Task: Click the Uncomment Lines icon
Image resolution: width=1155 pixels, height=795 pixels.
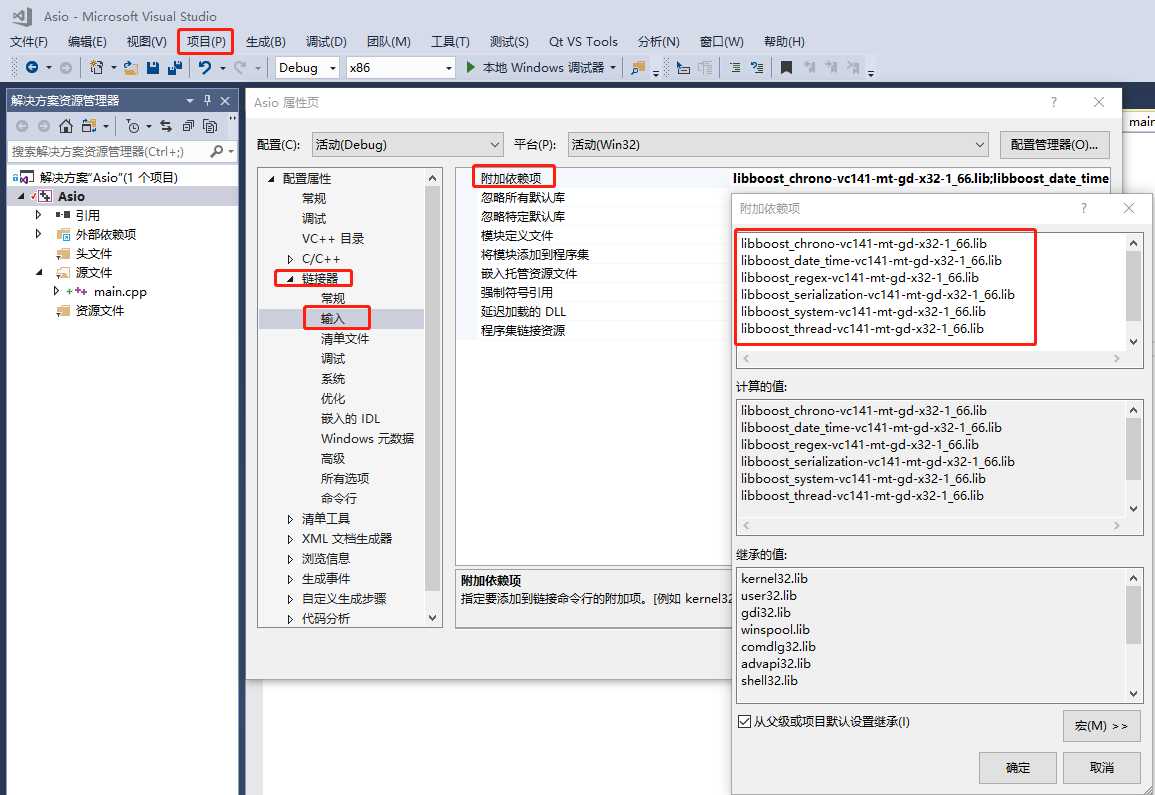Action: [x=756, y=68]
